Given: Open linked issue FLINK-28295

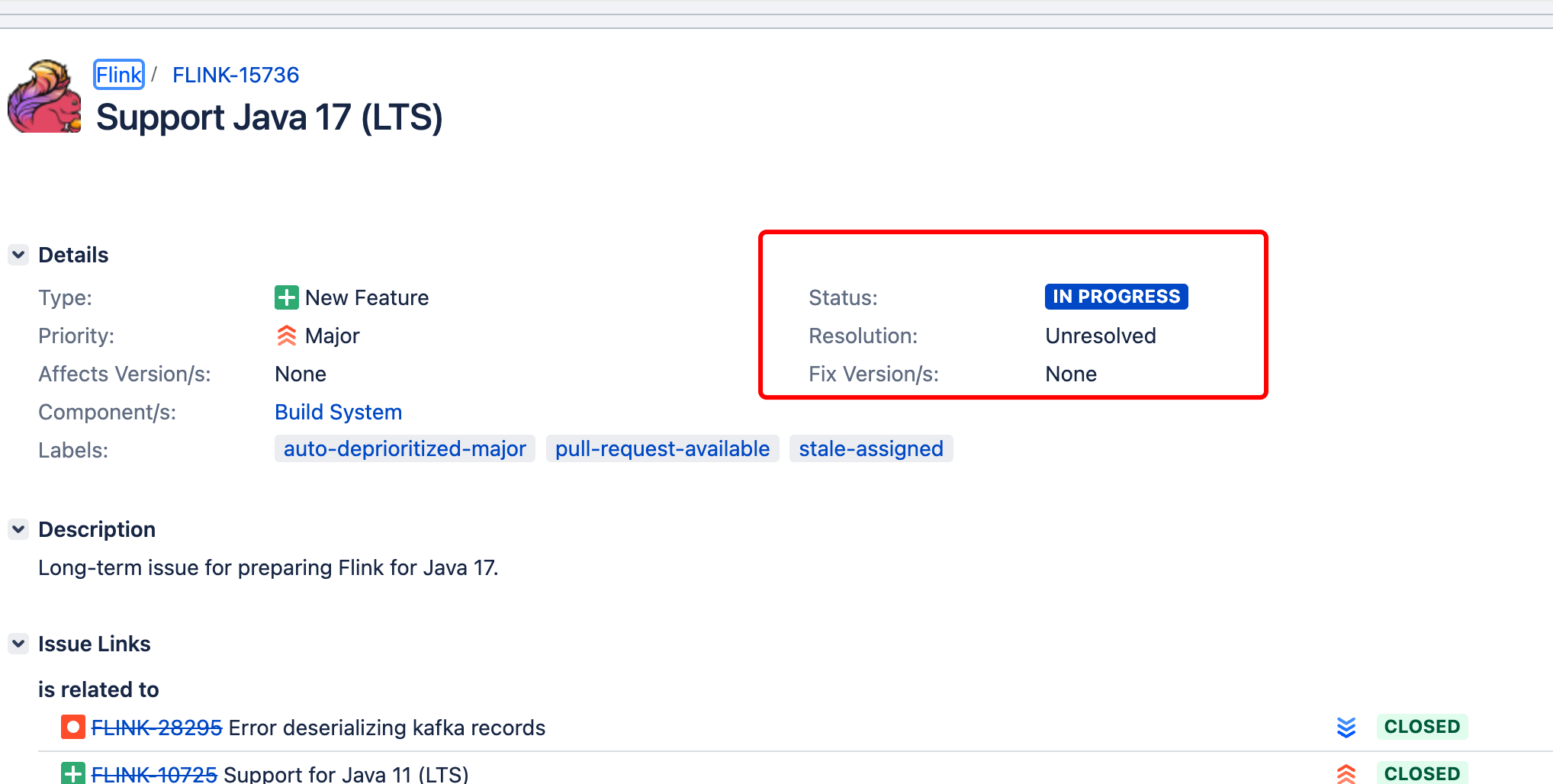Looking at the screenshot, I should (x=156, y=728).
